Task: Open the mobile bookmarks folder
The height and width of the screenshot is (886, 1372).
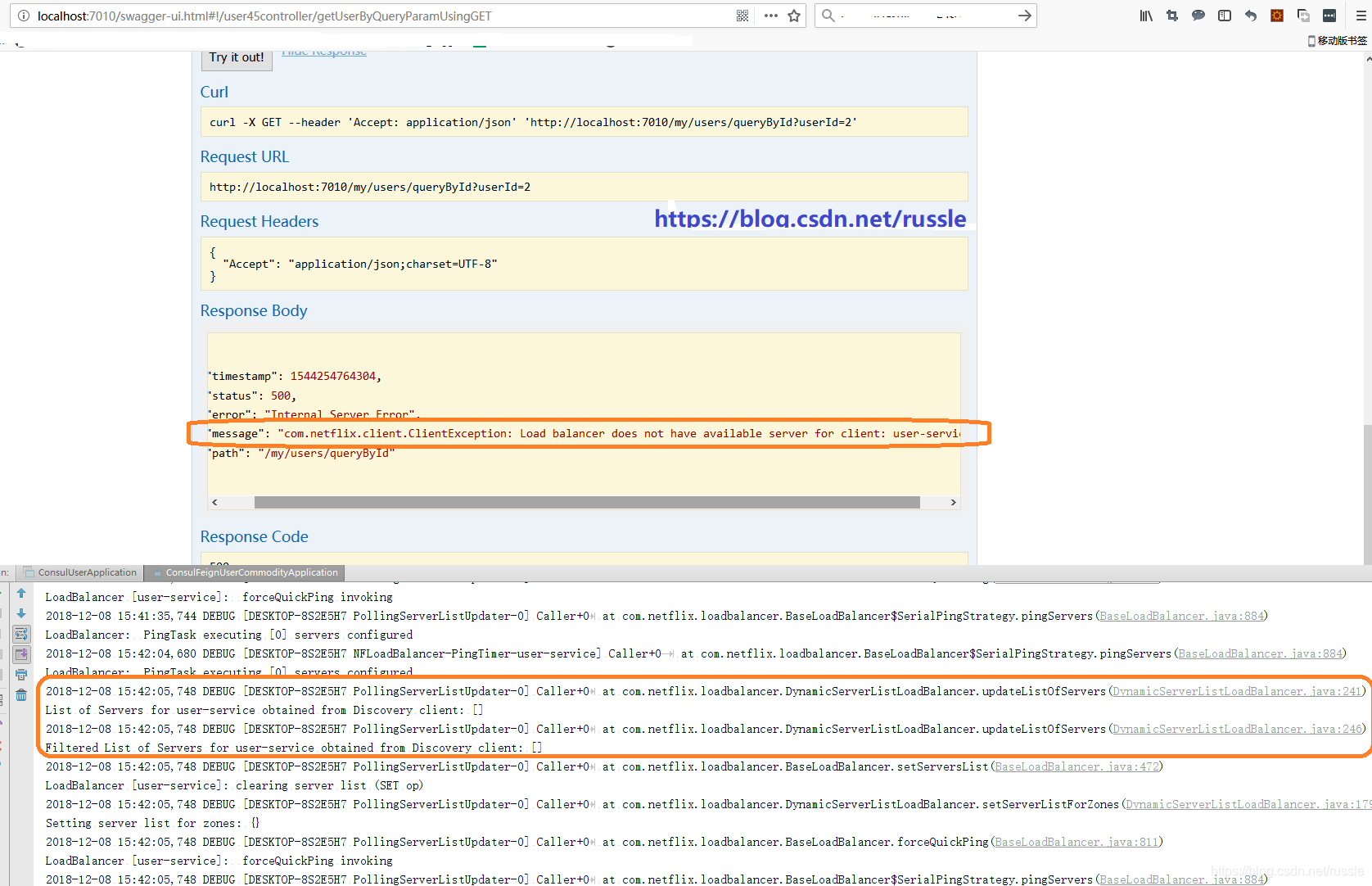Action: (x=1338, y=40)
